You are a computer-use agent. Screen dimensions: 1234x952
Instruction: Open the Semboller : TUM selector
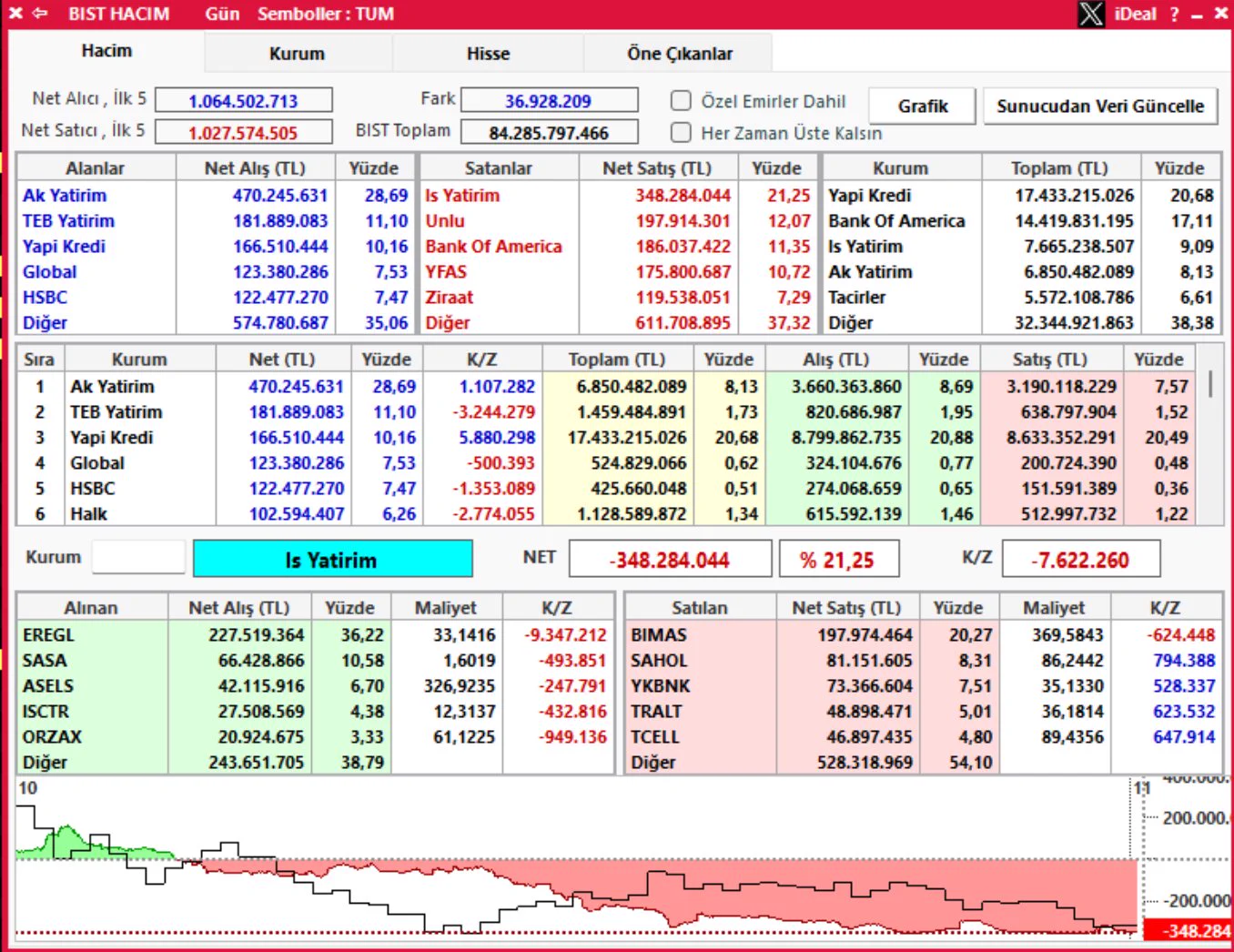[x=326, y=14]
